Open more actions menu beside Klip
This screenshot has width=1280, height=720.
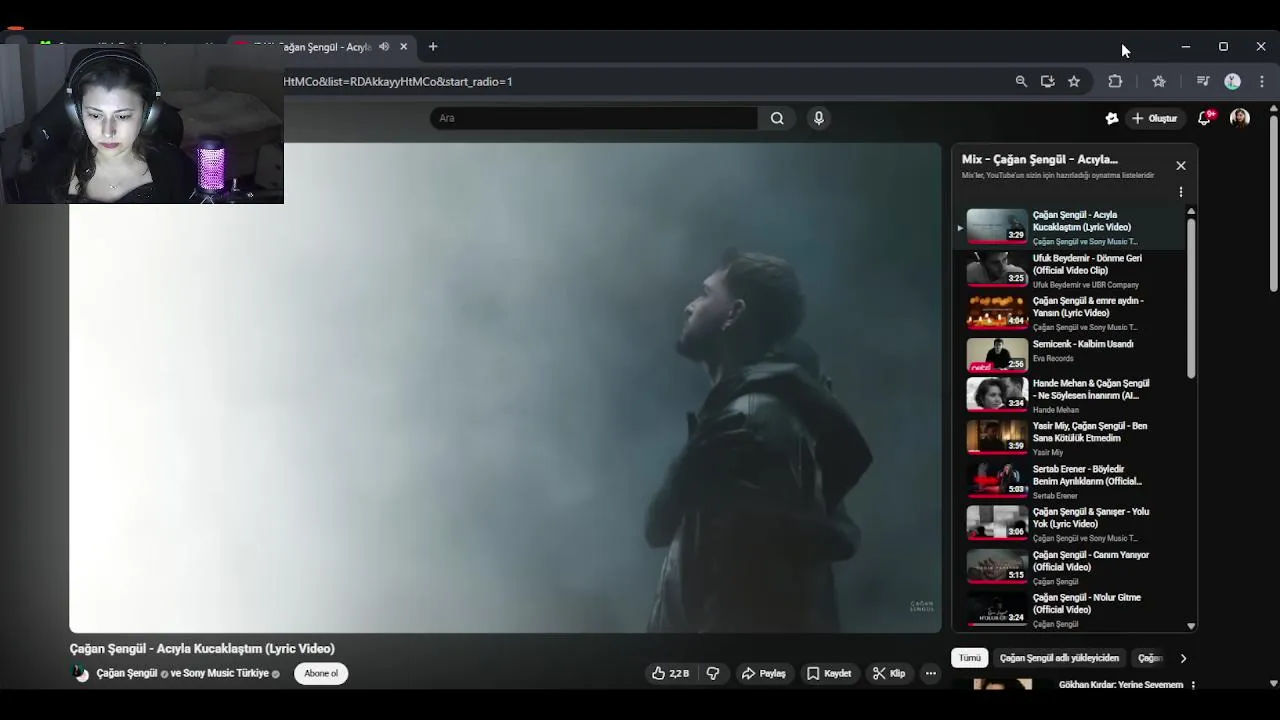(931, 674)
